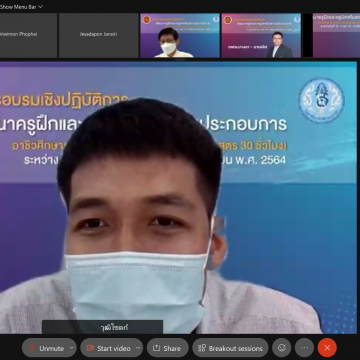
Task: Open Breakout sessions
Action: point(230,348)
